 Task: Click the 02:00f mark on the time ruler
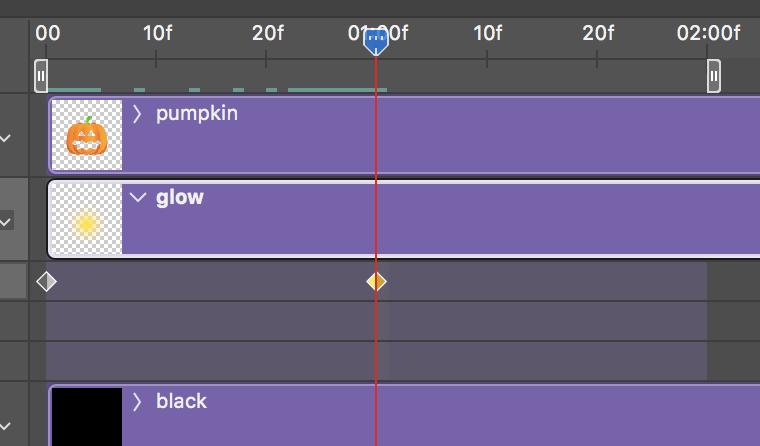(708, 33)
